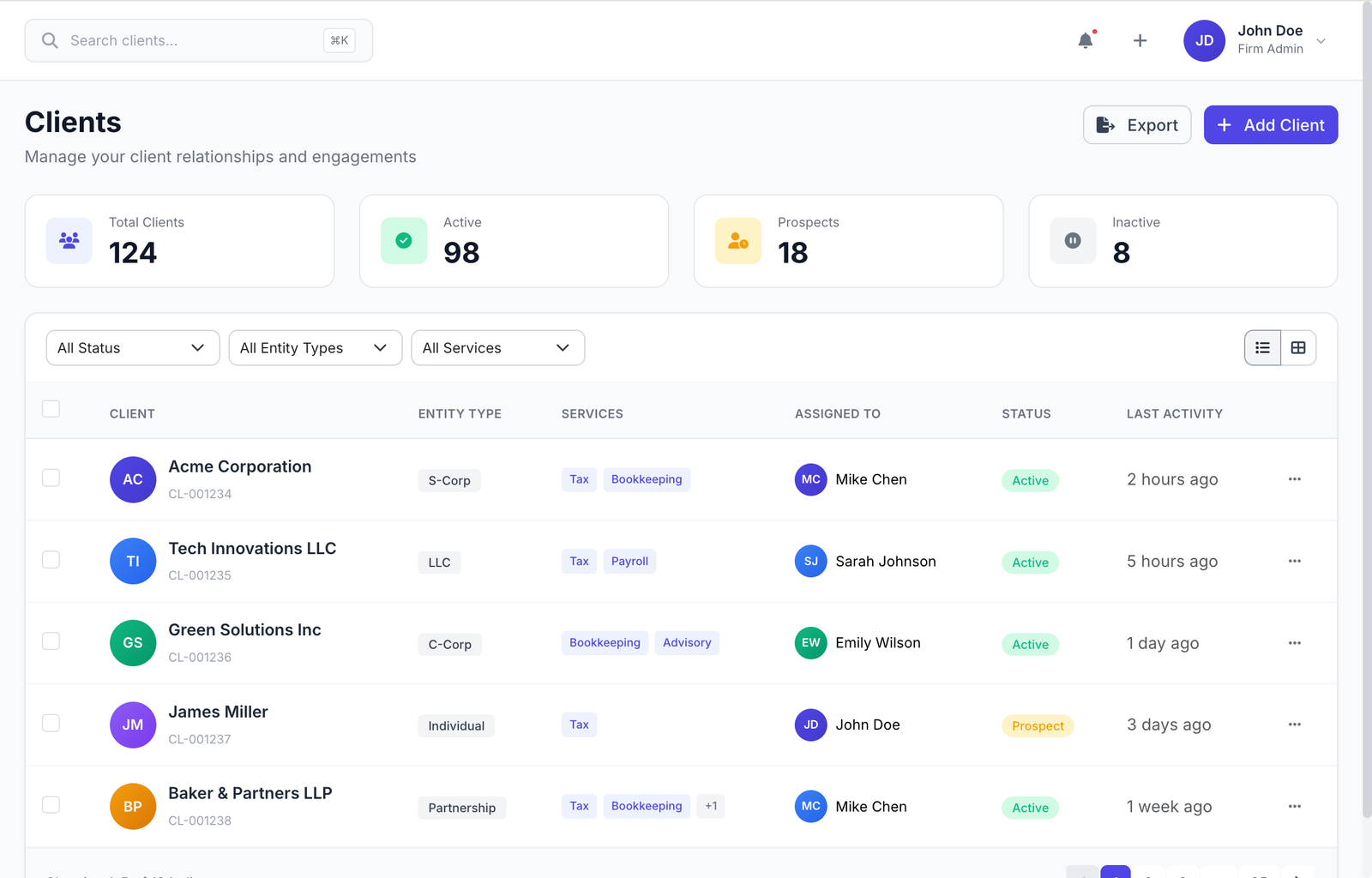Switch to list view layout icon
The height and width of the screenshot is (878, 1372).
click(1261, 347)
